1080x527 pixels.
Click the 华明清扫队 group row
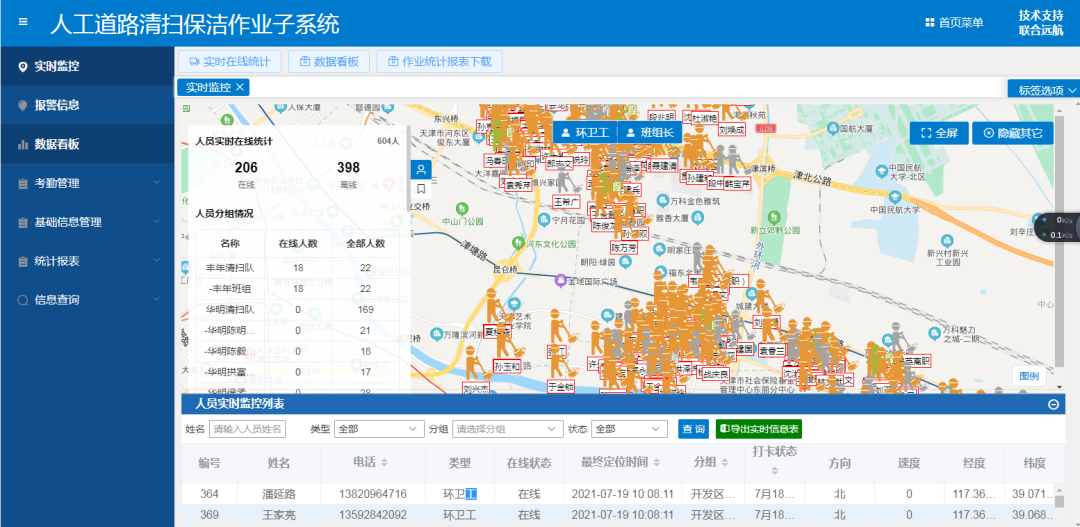298,309
